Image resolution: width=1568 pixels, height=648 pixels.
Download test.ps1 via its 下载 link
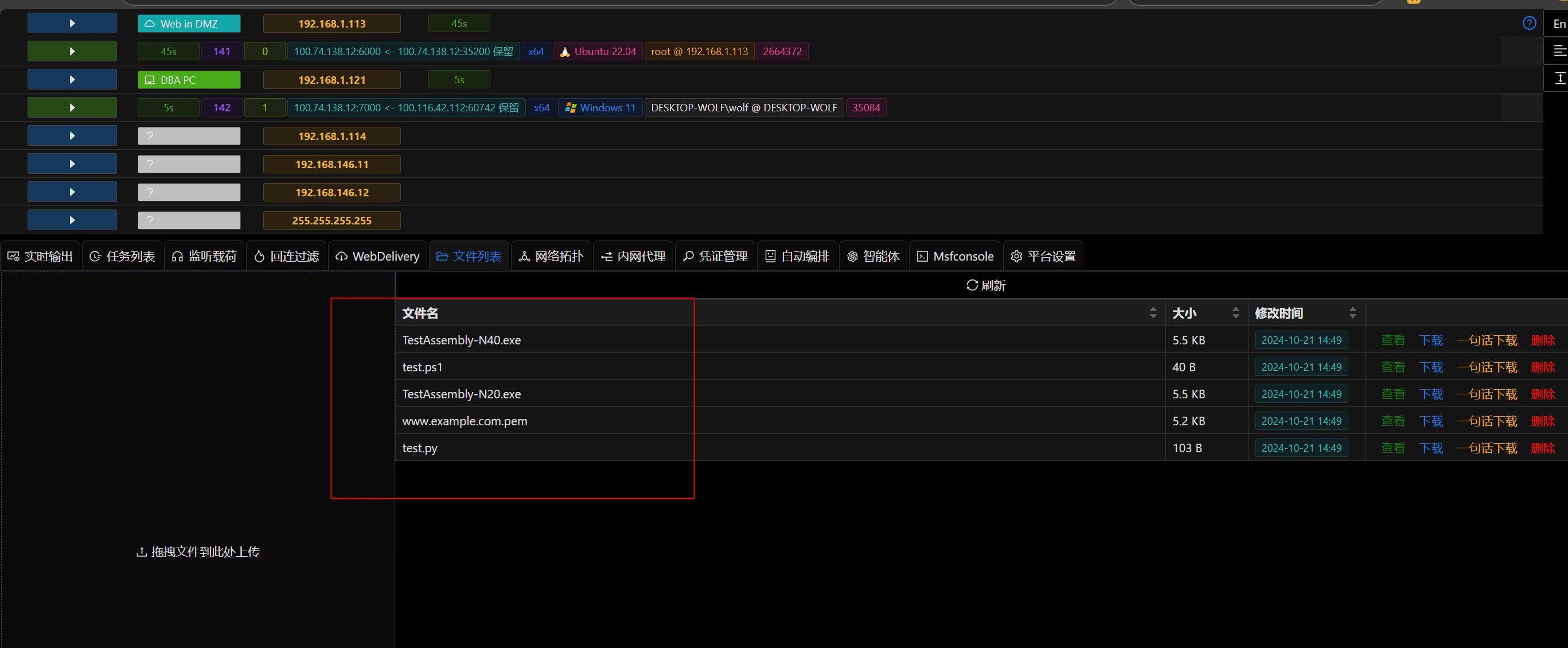1431,367
